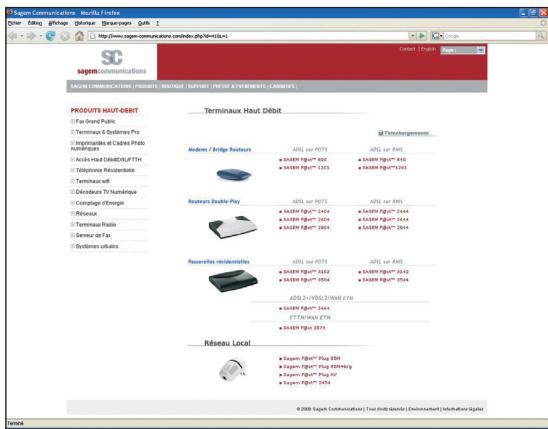
Task: Click the Firefox icon in title bar
Action: coord(10,13)
